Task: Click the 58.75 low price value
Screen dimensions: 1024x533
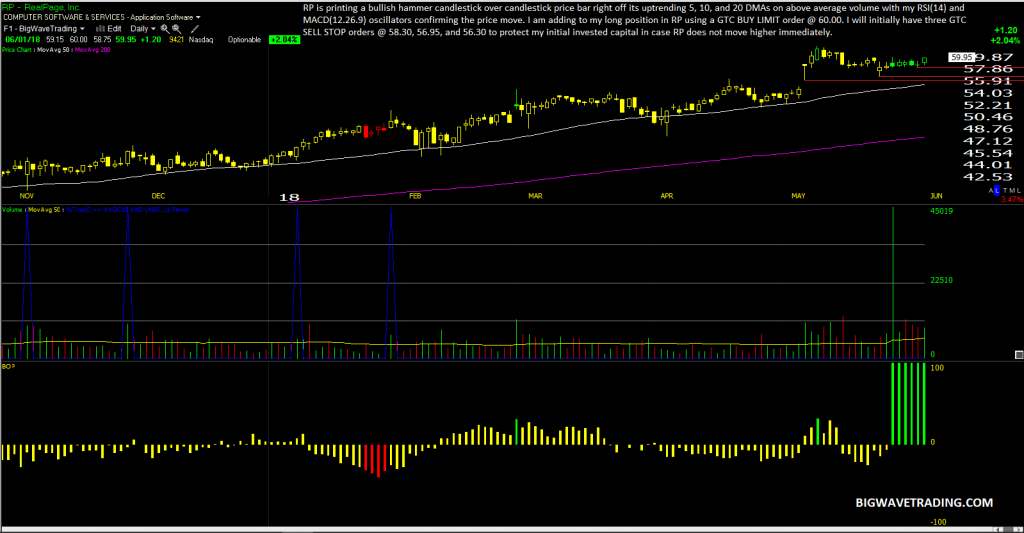Action: point(103,40)
